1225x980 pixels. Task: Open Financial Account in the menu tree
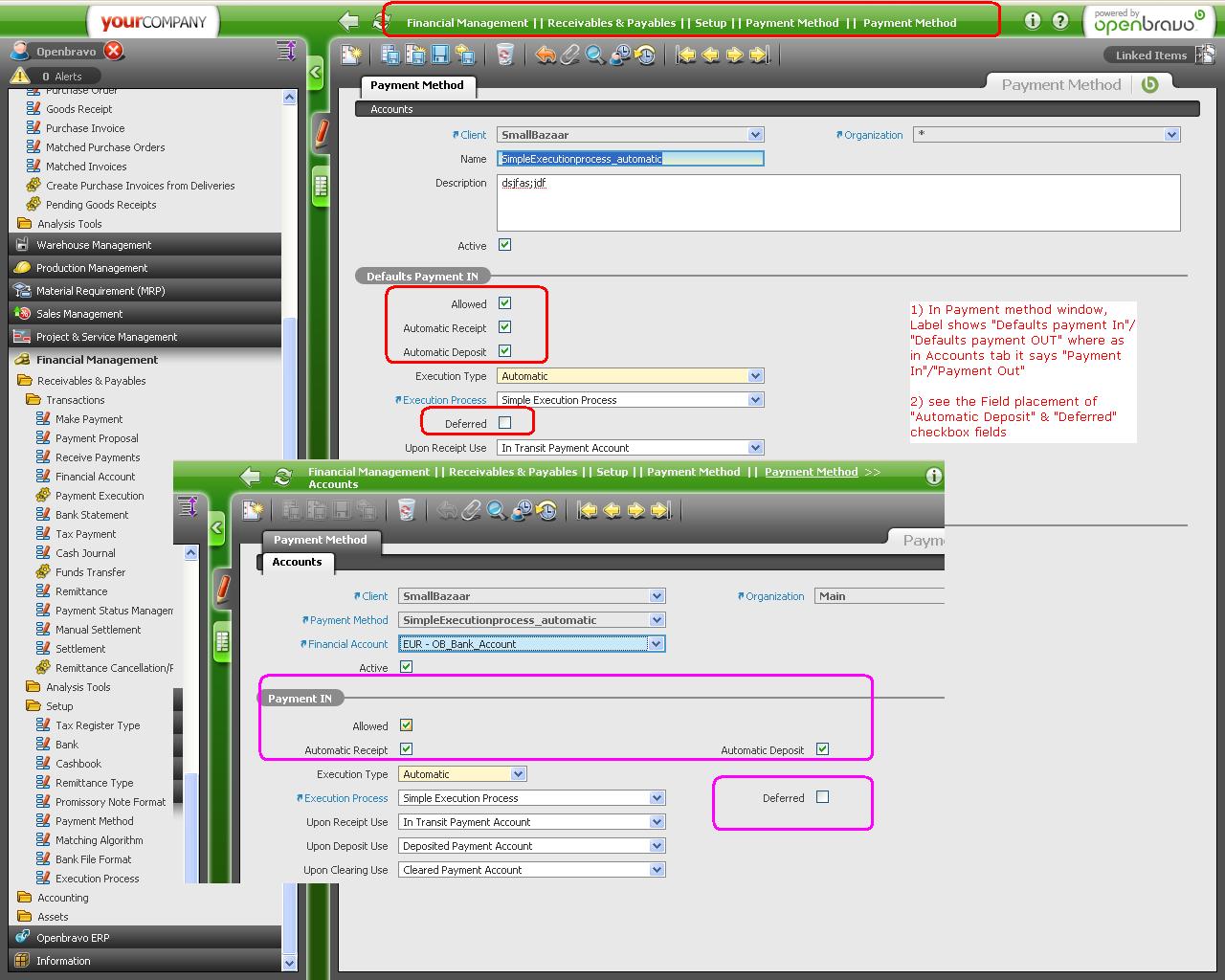95,477
